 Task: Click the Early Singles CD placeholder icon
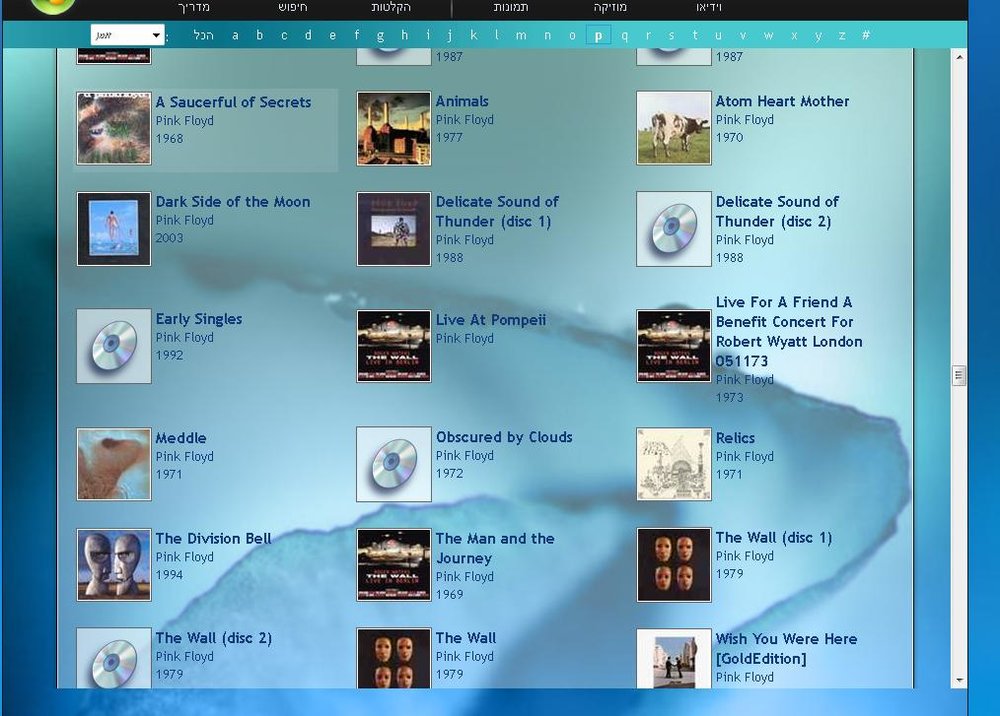[114, 346]
